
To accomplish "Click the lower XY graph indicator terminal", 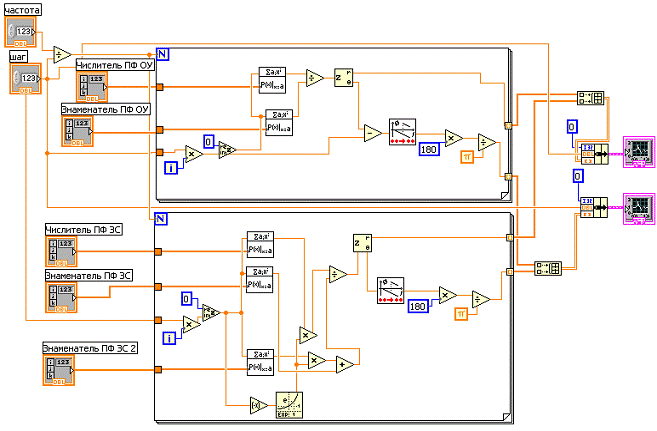I will (637, 205).
